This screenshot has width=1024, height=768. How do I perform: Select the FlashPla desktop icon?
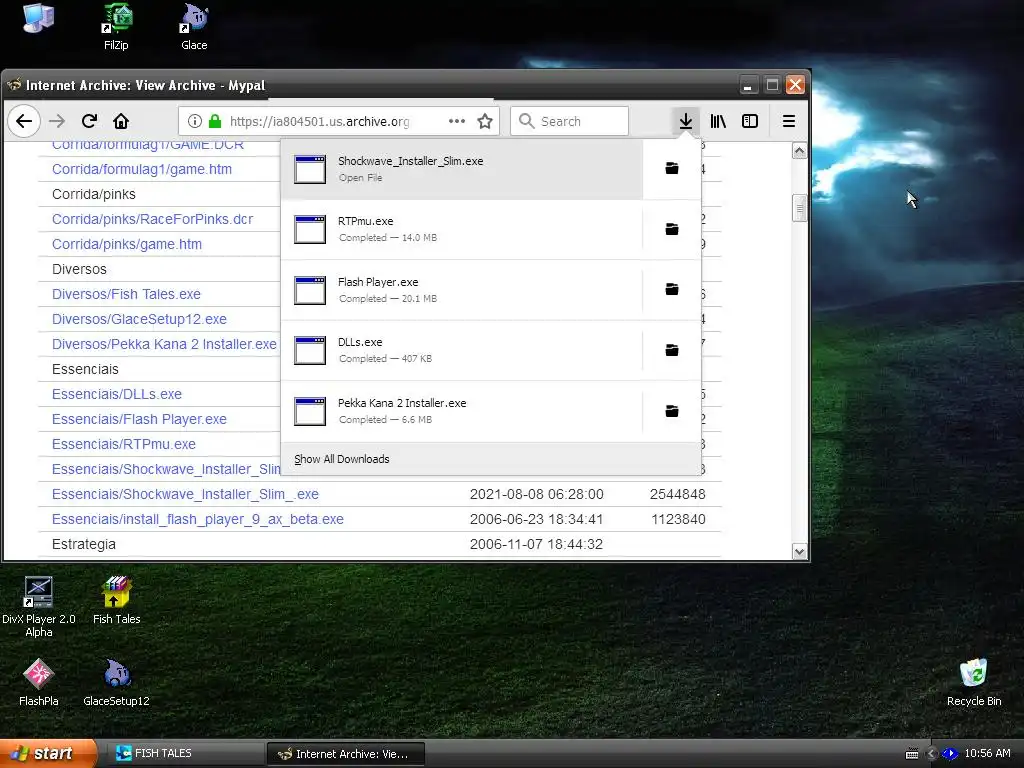(x=39, y=682)
